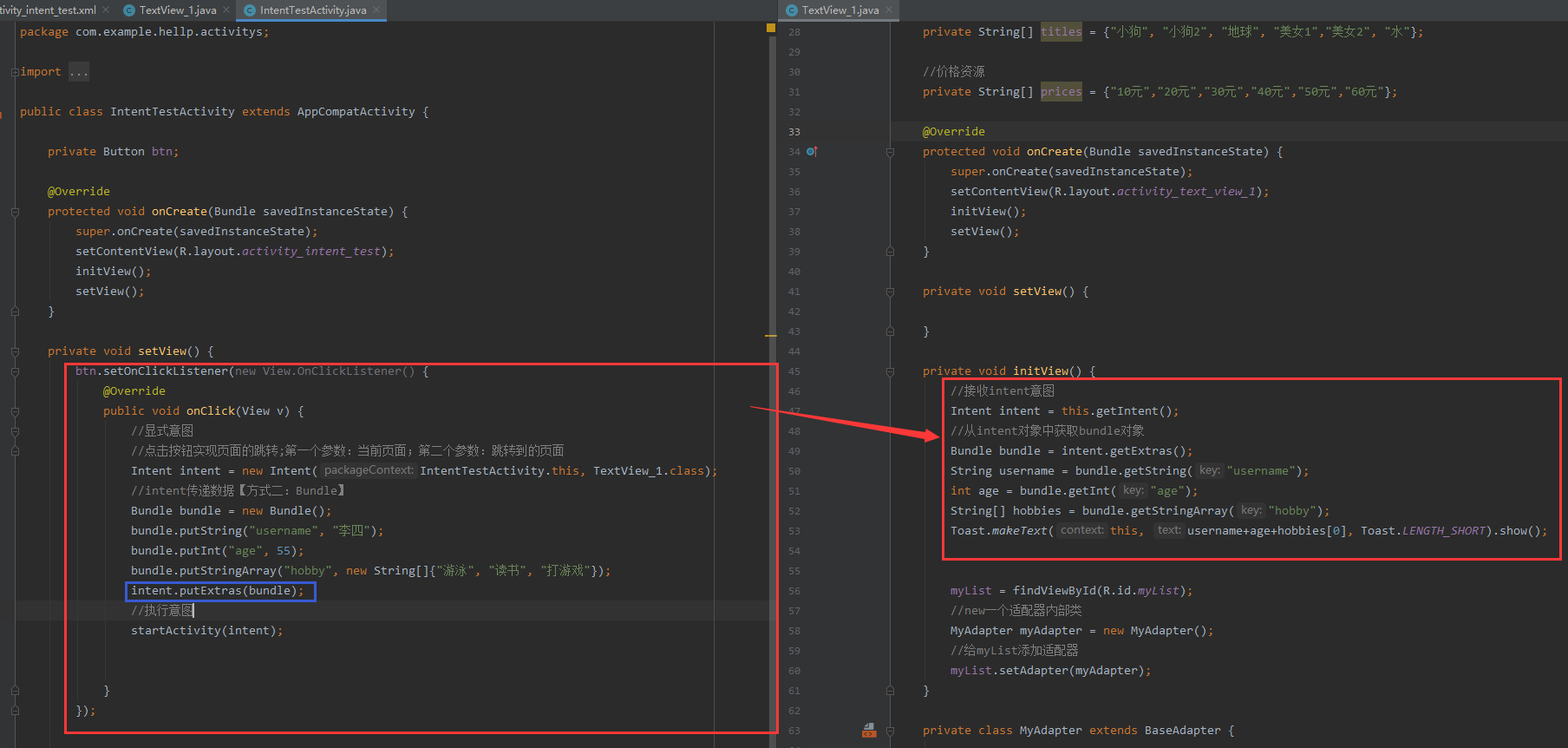The width and height of the screenshot is (1568, 748).
Task: Click 'this.getIntent()' call on line 47
Action: (x=1116, y=411)
